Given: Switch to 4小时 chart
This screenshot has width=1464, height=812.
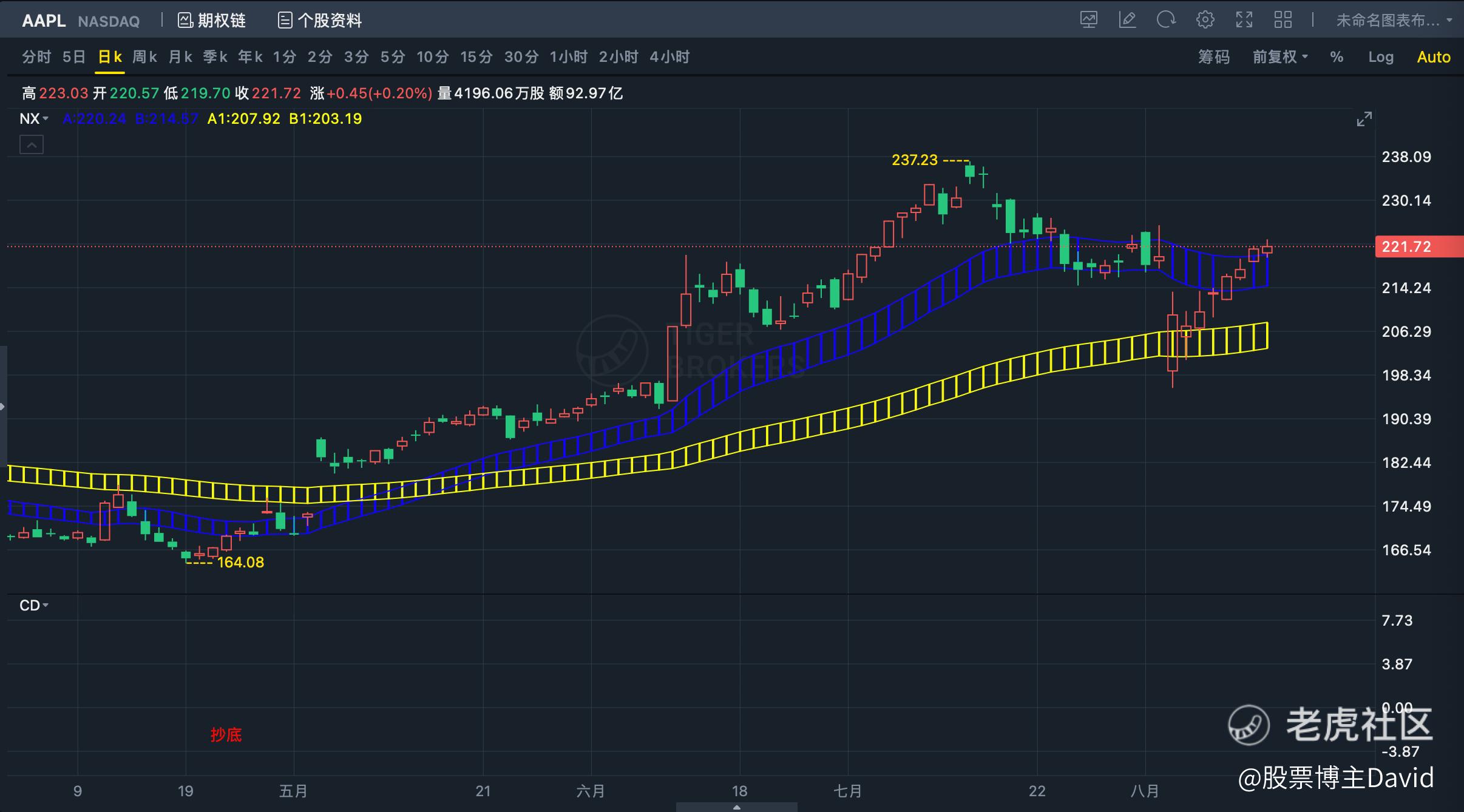Looking at the screenshot, I should (669, 57).
